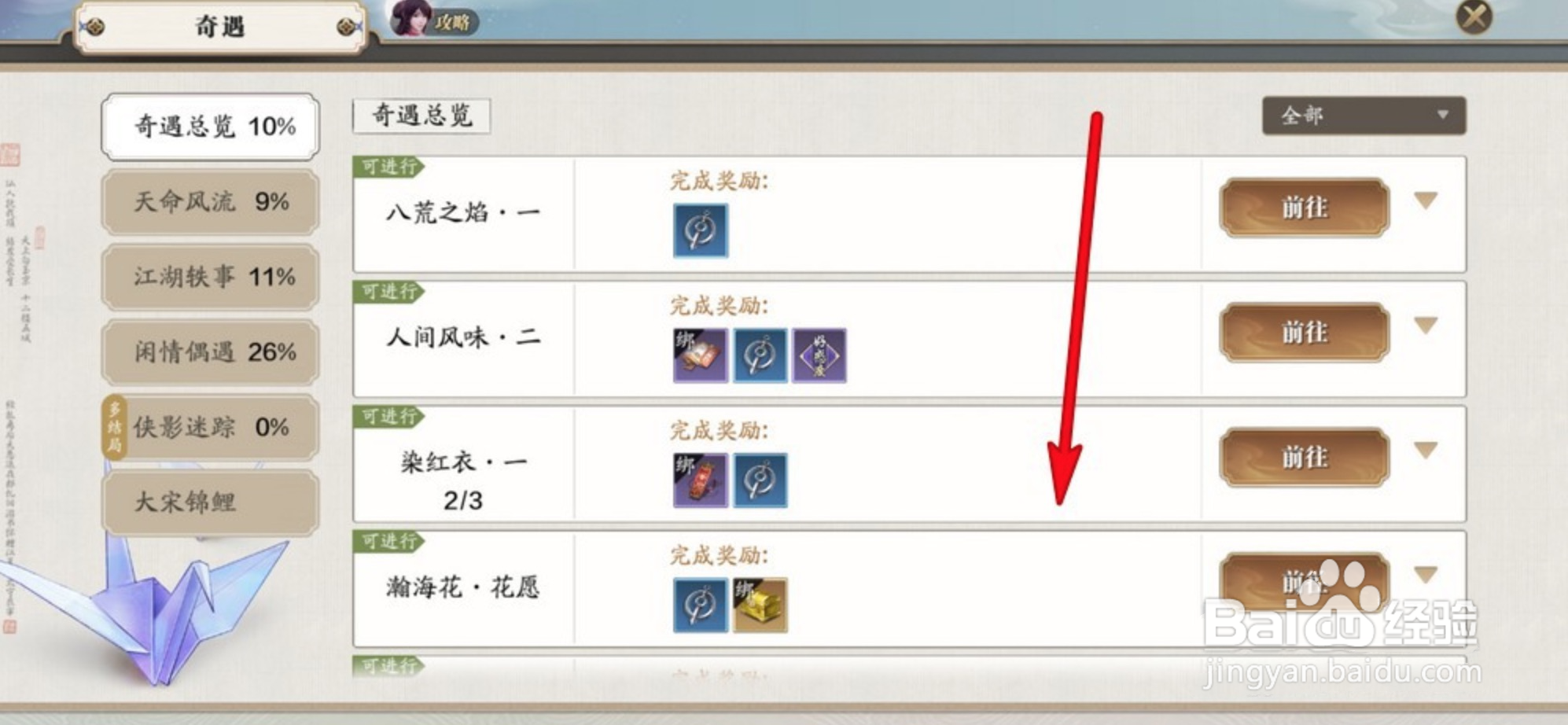Image resolution: width=1568 pixels, height=725 pixels.
Task: Select the 天命风流 9% tab
Action: pyautogui.click(x=211, y=202)
